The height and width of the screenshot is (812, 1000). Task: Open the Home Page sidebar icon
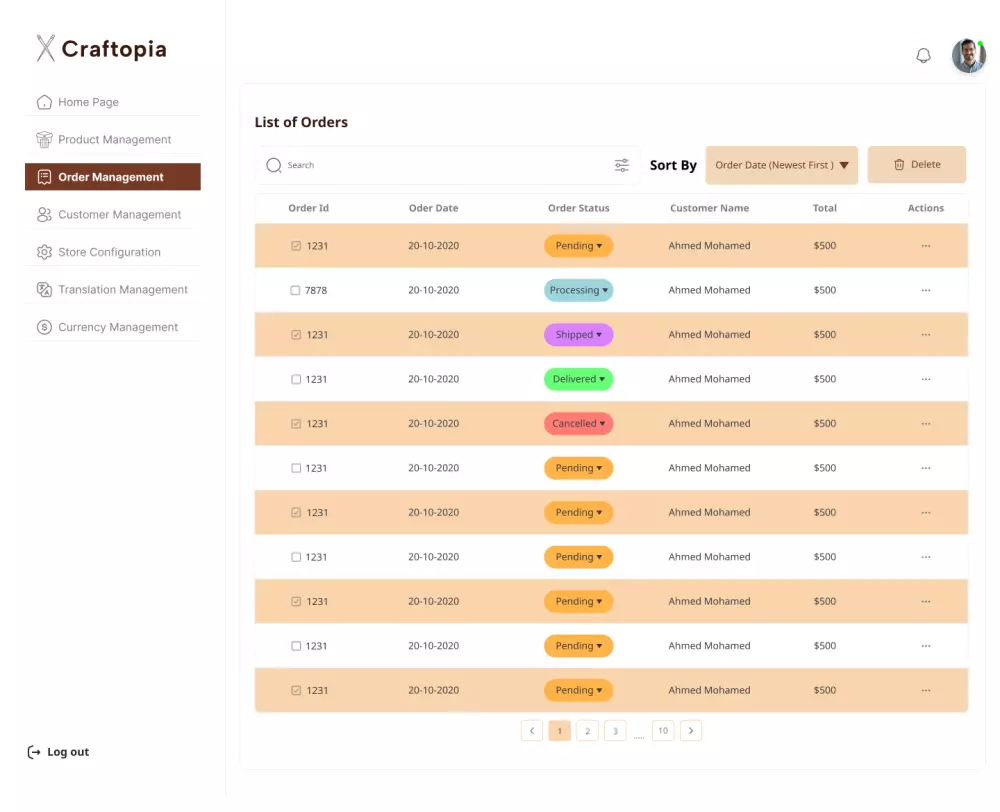click(44, 101)
